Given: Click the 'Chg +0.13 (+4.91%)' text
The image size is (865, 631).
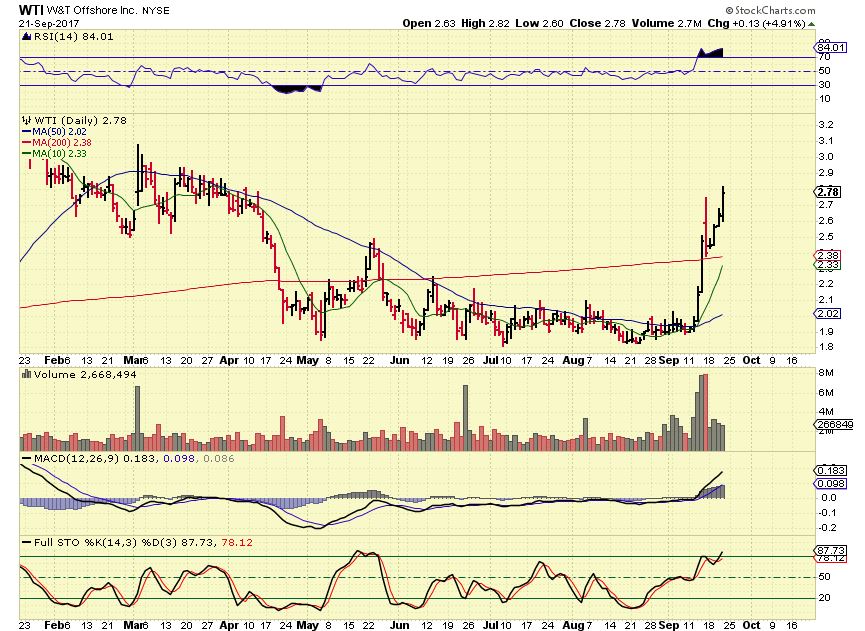Looking at the screenshot, I should point(756,23).
